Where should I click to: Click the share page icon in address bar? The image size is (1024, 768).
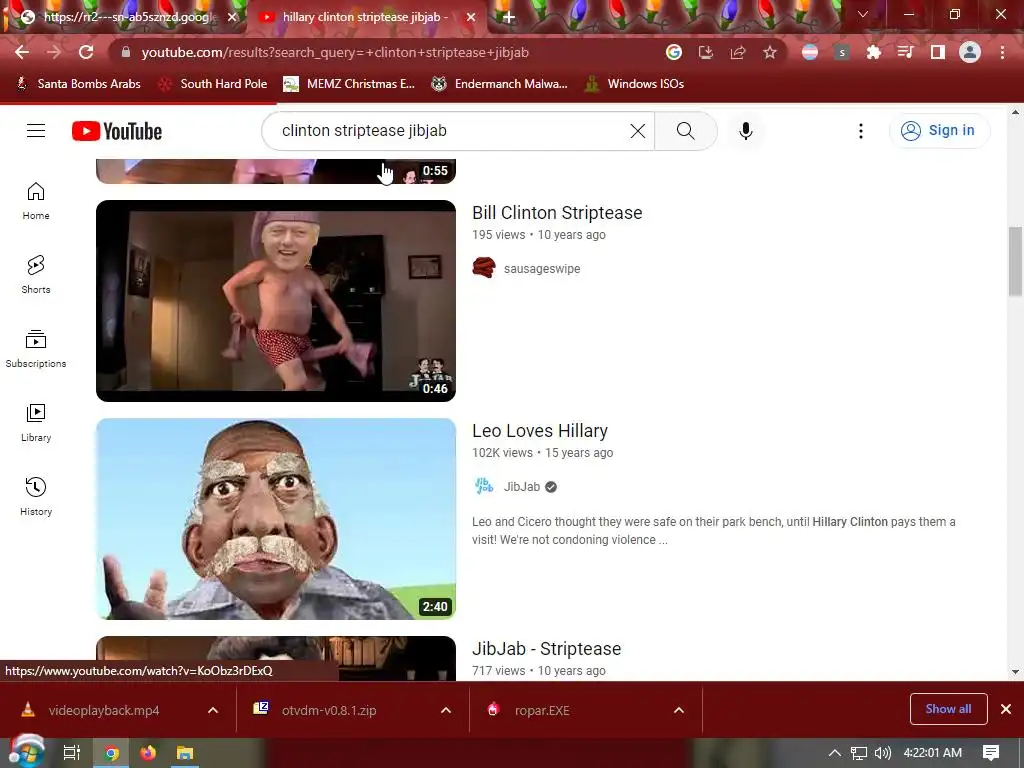coord(738,52)
